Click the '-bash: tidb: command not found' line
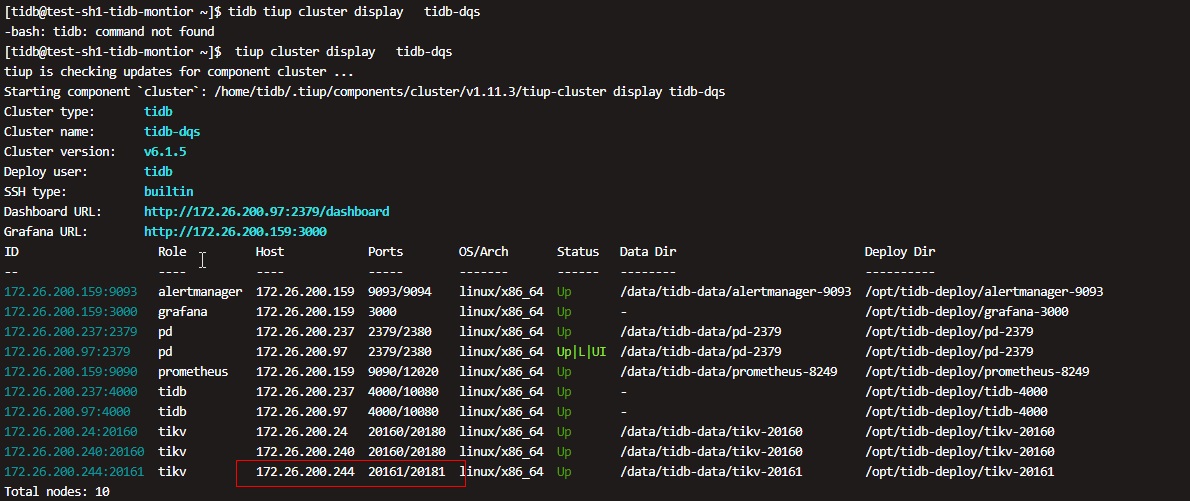 (109, 32)
